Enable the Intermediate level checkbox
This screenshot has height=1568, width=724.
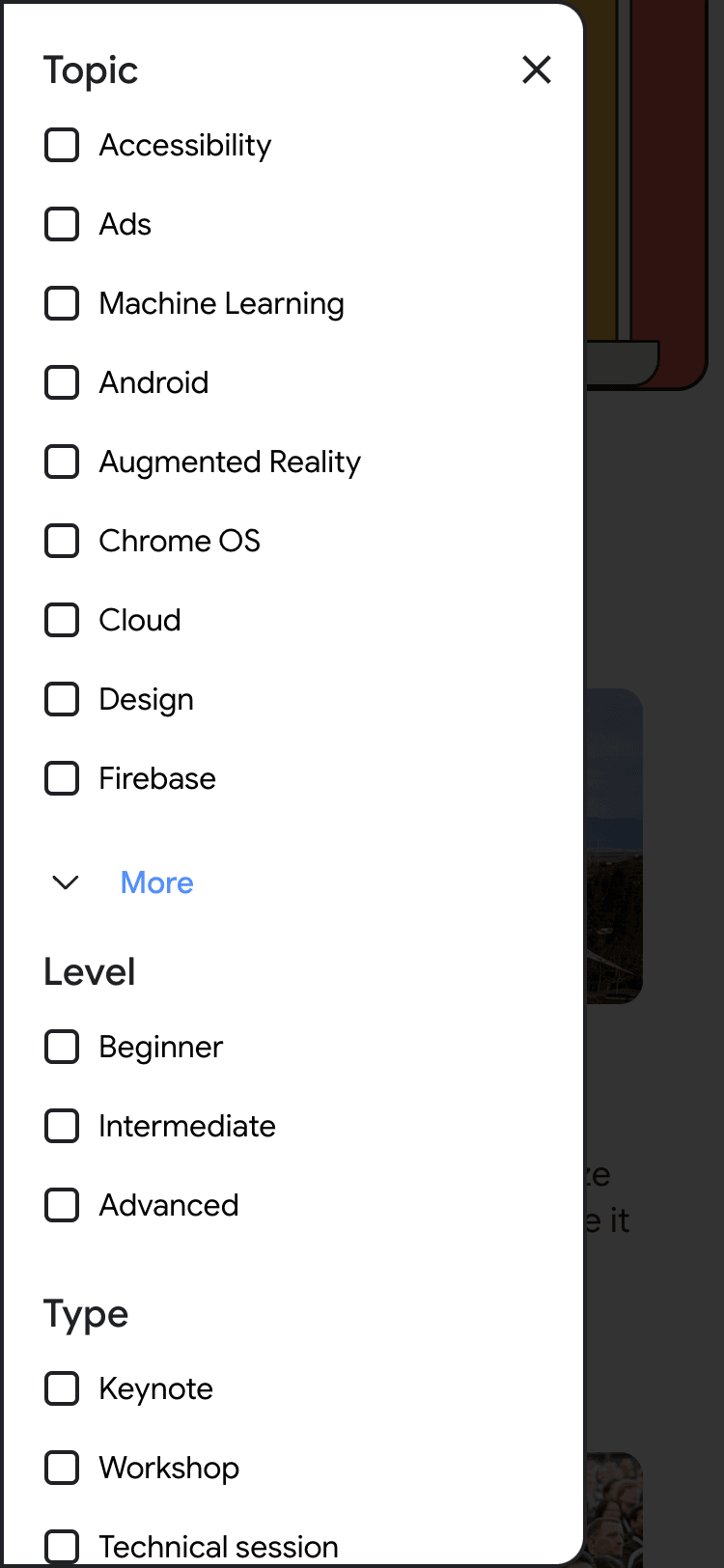pos(62,1126)
